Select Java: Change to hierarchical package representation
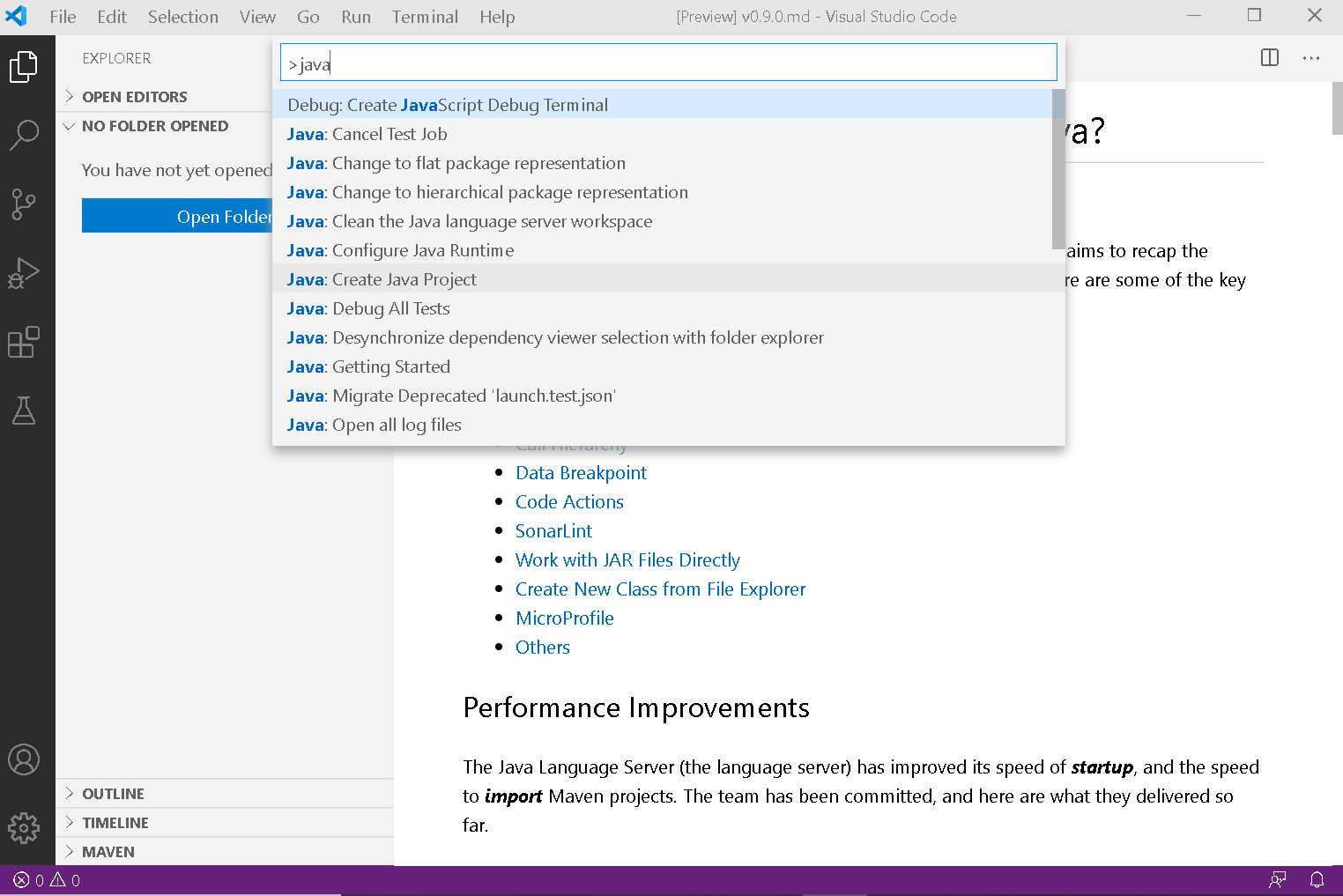 [x=662, y=192]
